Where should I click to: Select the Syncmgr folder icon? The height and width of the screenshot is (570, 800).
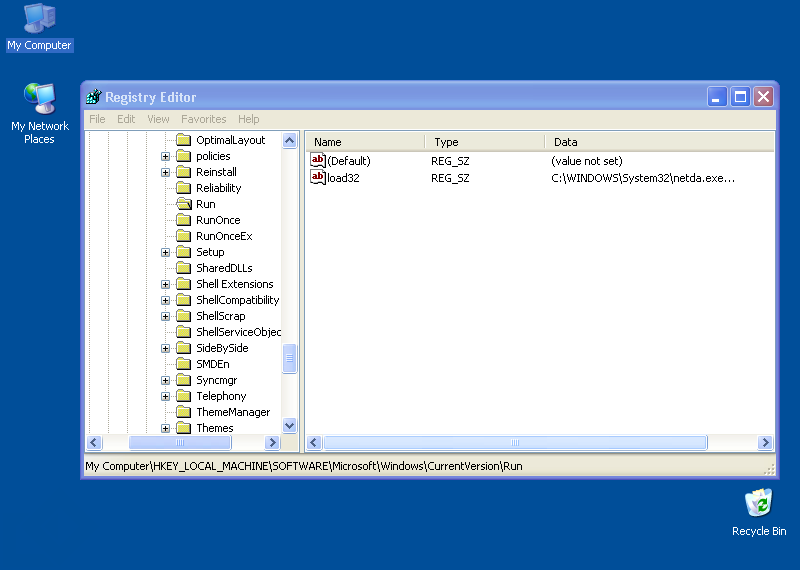(184, 380)
